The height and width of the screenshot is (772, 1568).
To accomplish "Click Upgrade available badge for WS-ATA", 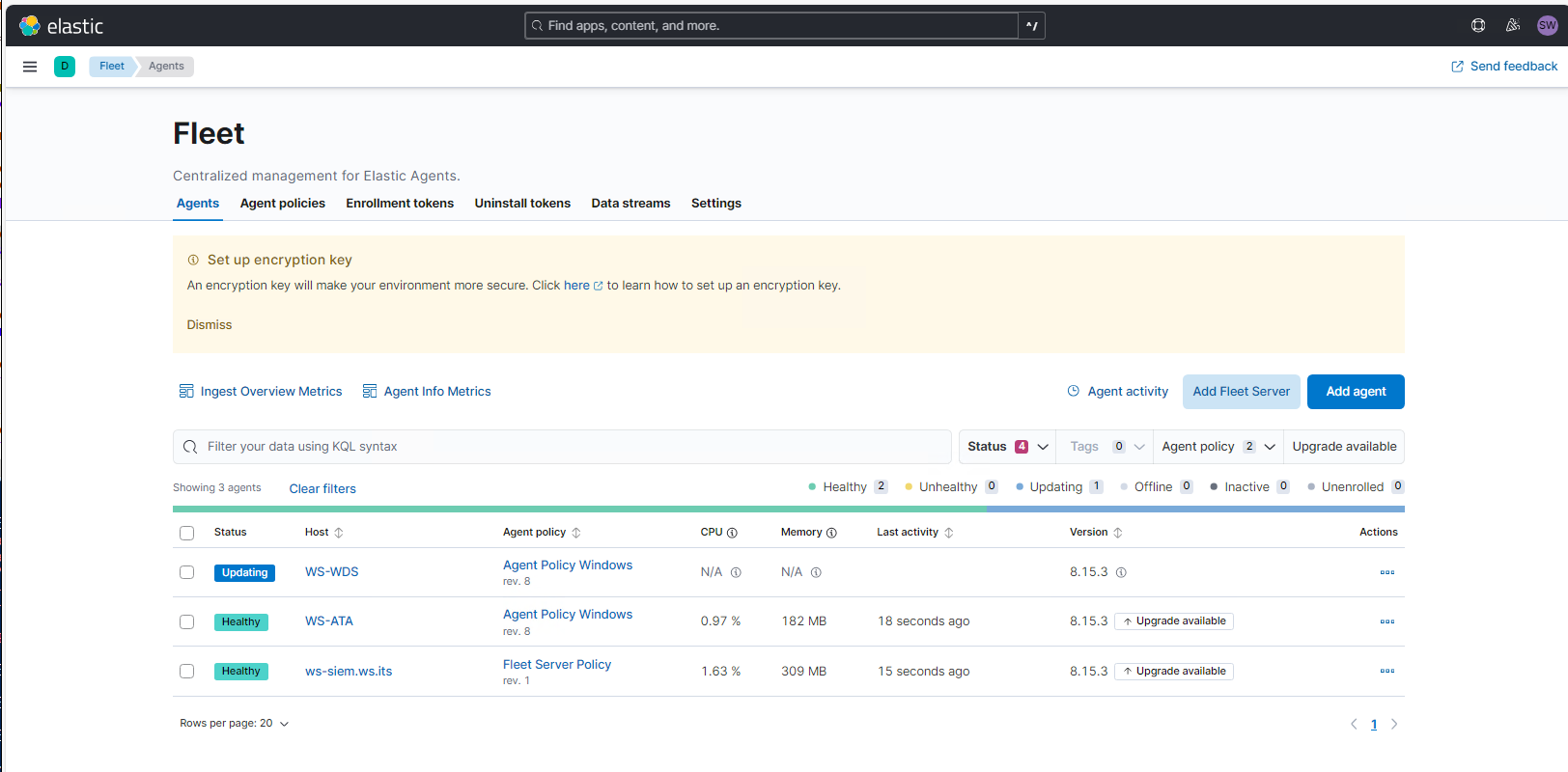I will coord(1174,621).
